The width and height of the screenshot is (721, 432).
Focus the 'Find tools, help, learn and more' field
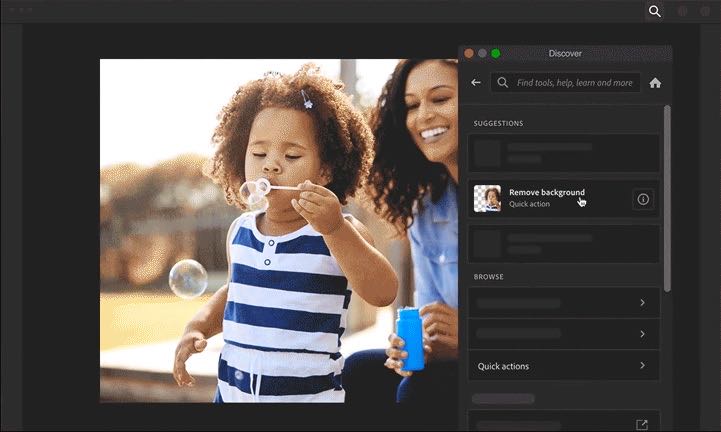(575, 83)
